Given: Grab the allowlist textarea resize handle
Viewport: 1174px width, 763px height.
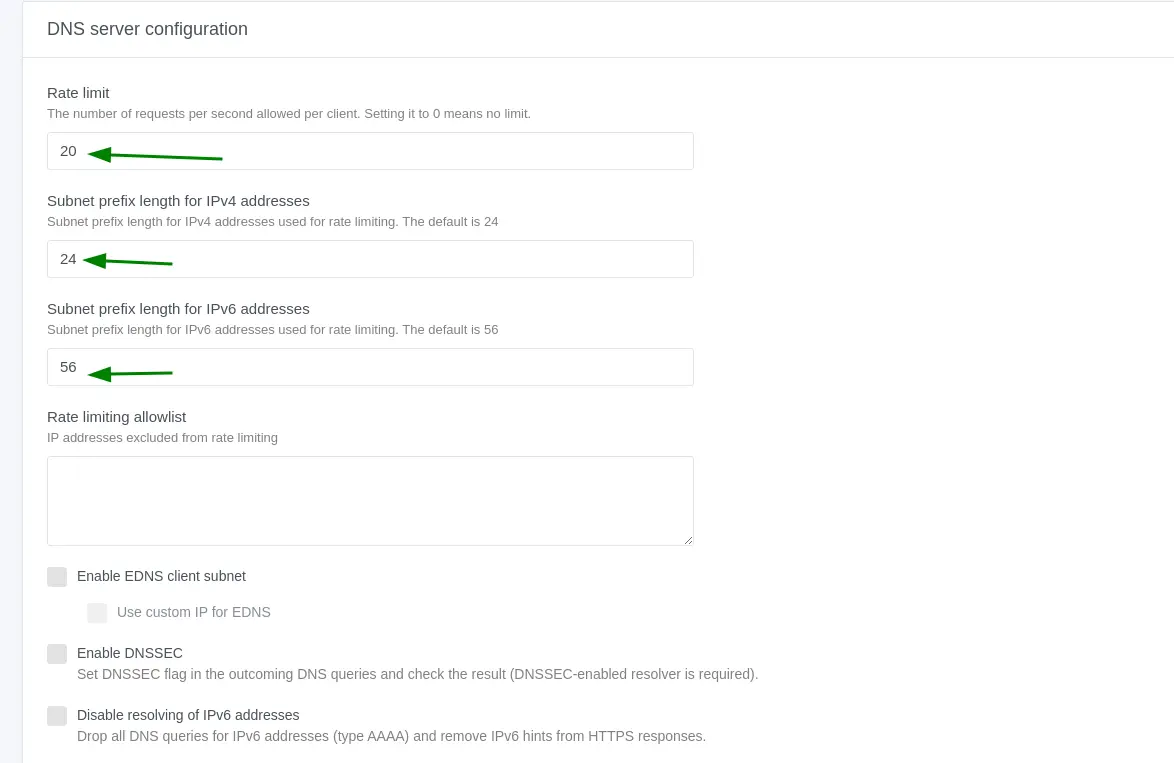Looking at the screenshot, I should click(x=688, y=540).
